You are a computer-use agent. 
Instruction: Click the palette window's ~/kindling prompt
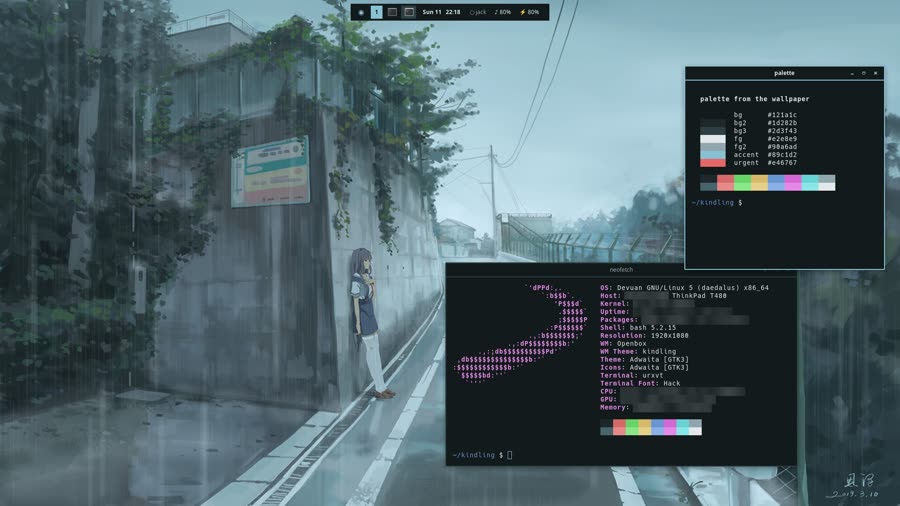click(717, 203)
